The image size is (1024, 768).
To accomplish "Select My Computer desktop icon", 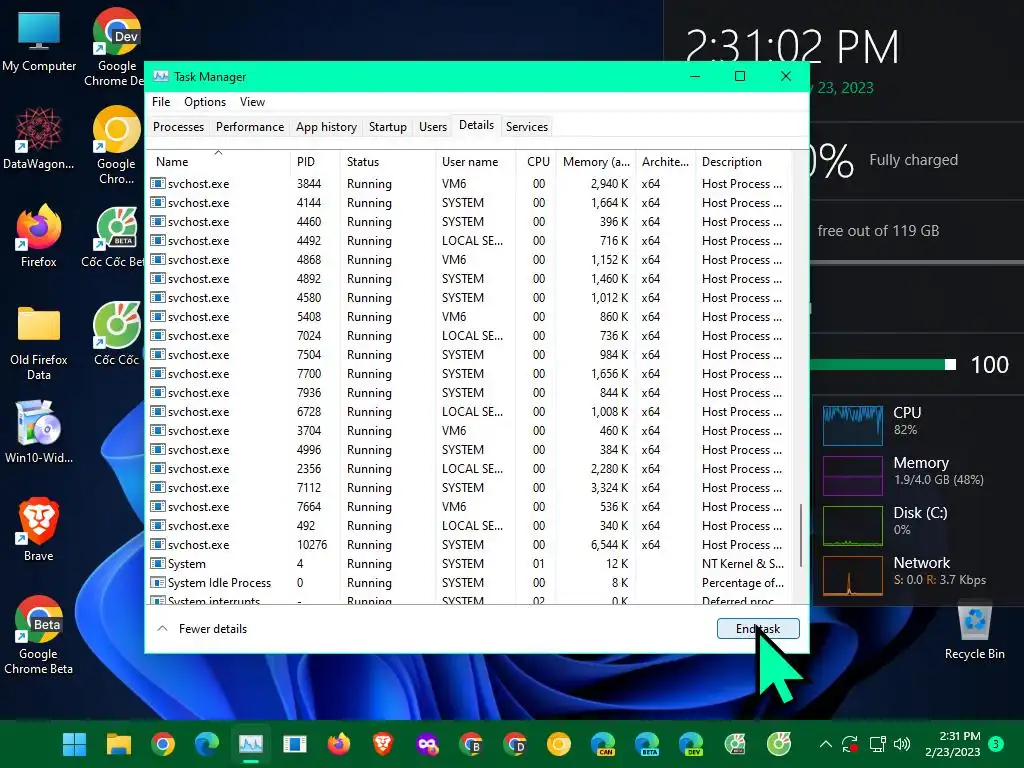I will click(39, 42).
